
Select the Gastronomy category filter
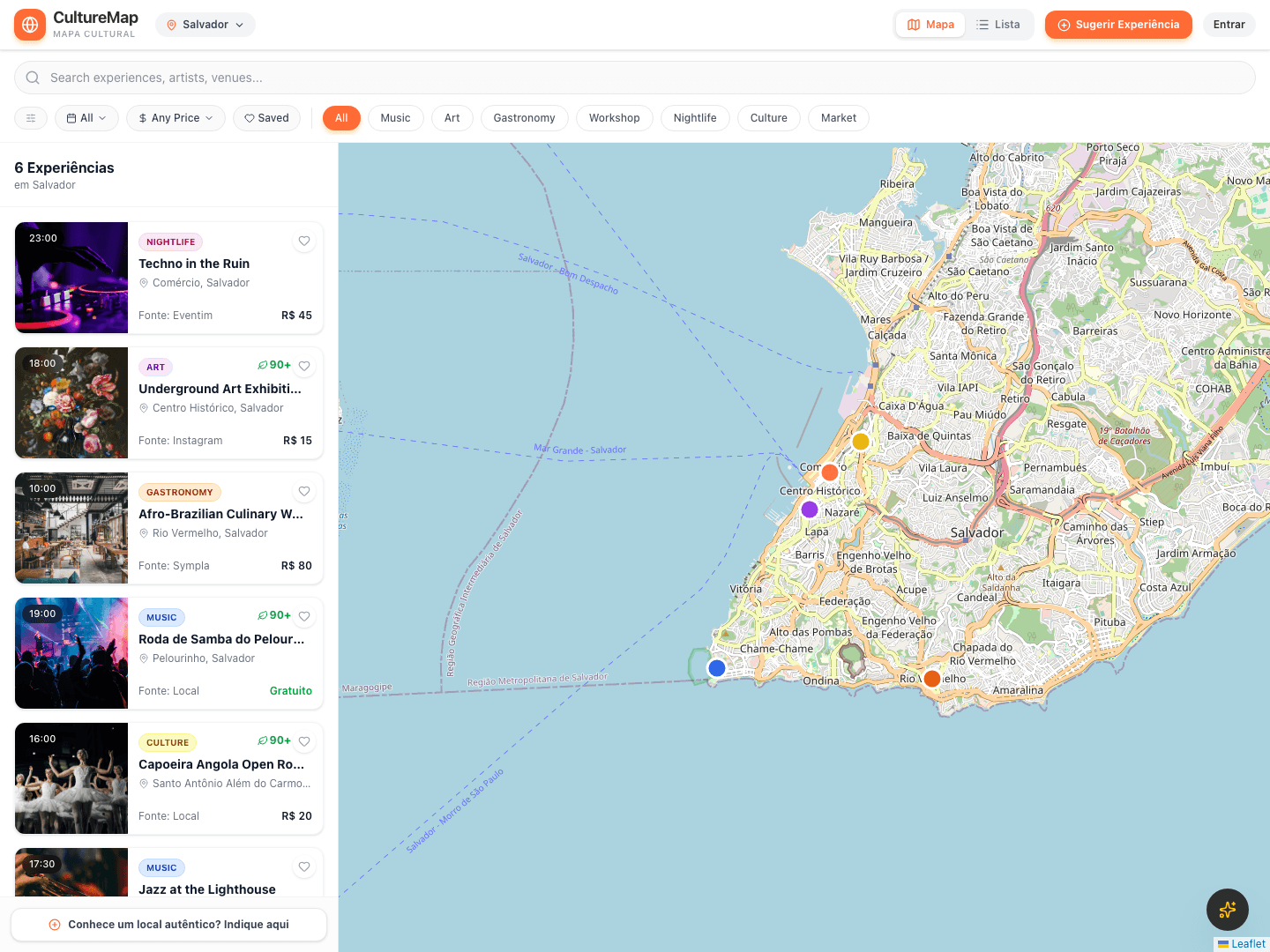(x=524, y=118)
